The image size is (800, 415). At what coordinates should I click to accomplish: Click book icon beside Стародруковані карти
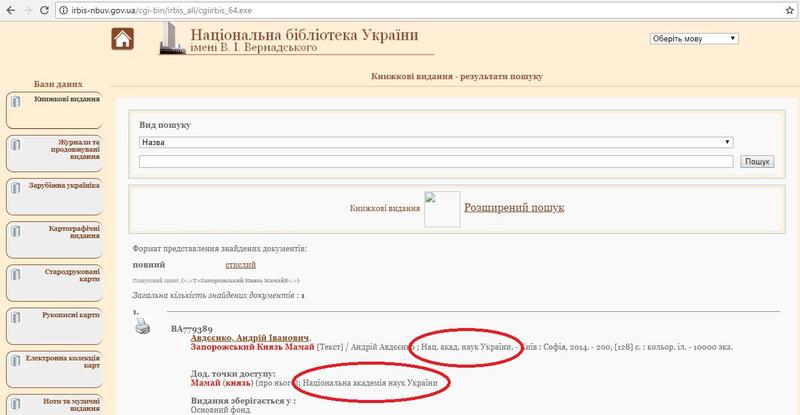16,274
